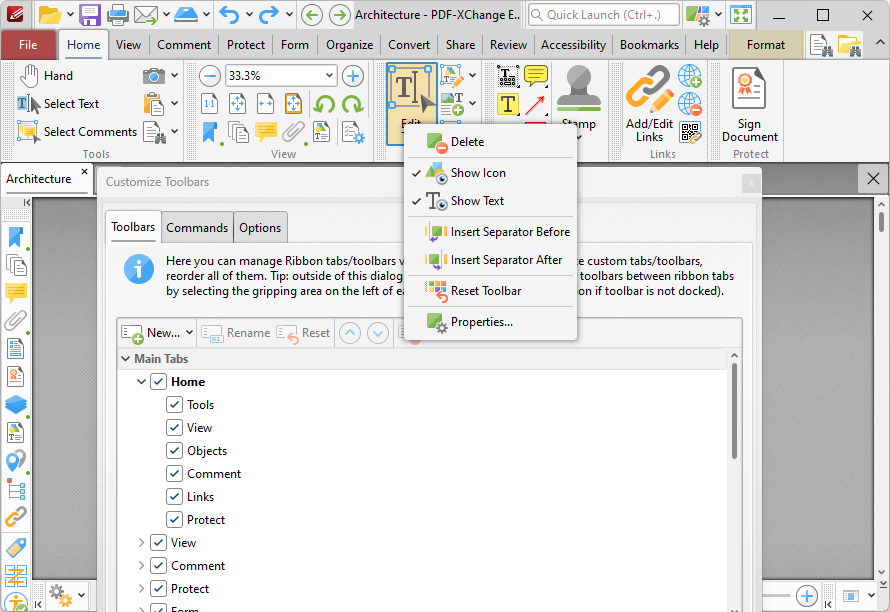Expand the View tab tree node

click(141, 543)
